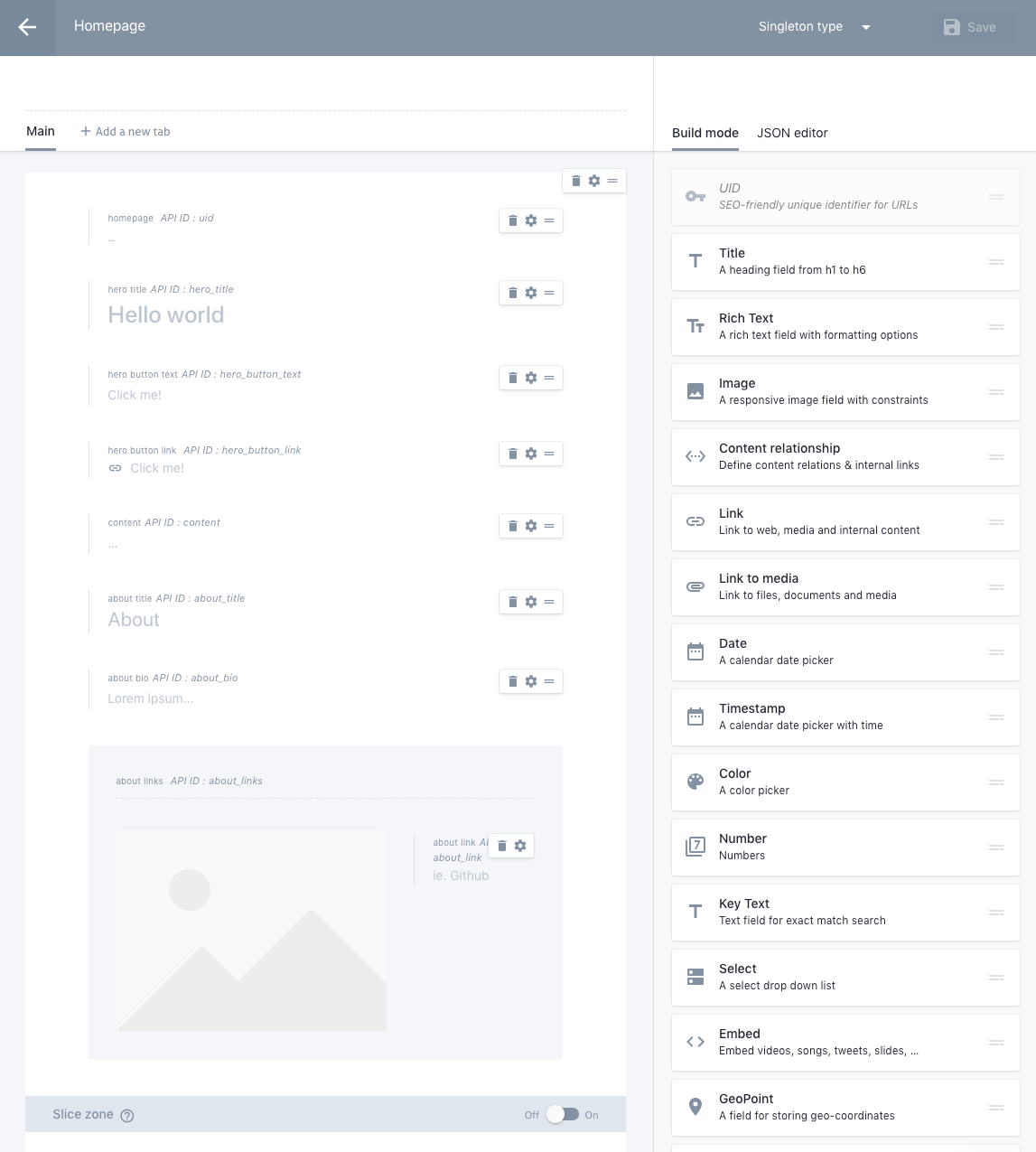Image resolution: width=1036 pixels, height=1152 pixels.
Task: Click the Save button
Action: click(971, 27)
